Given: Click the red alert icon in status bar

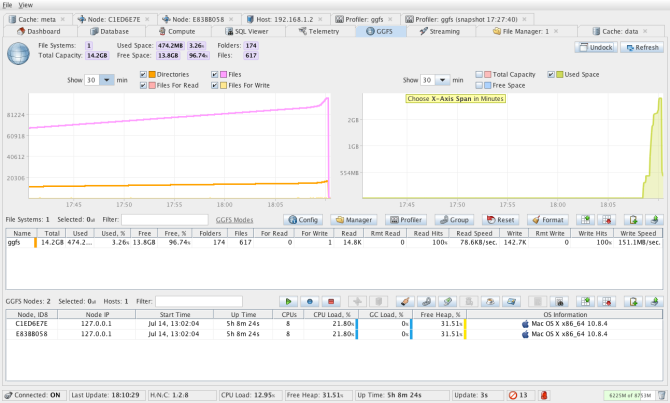Looking at the screenshot, I should click(x=544, y=395).
